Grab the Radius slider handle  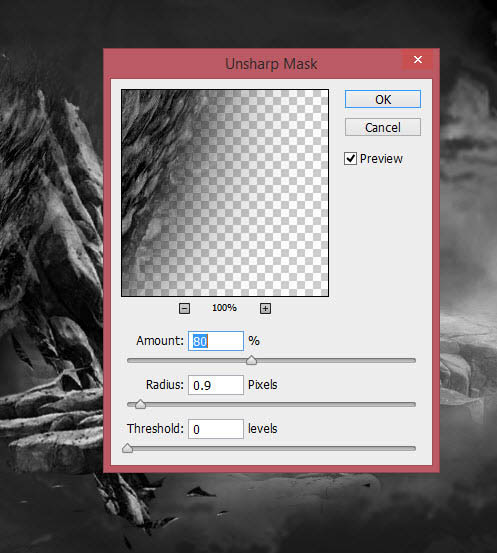click(140, 404)
